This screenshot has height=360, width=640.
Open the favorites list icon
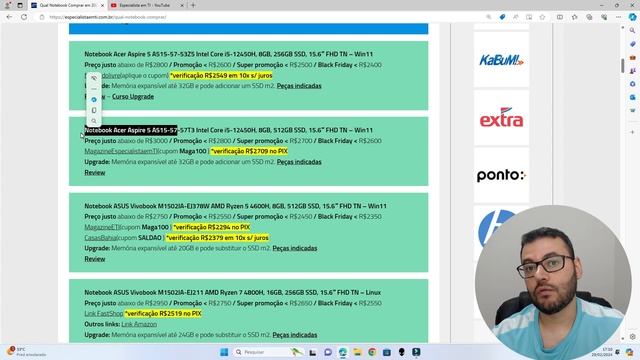click(x=575, y=17)
